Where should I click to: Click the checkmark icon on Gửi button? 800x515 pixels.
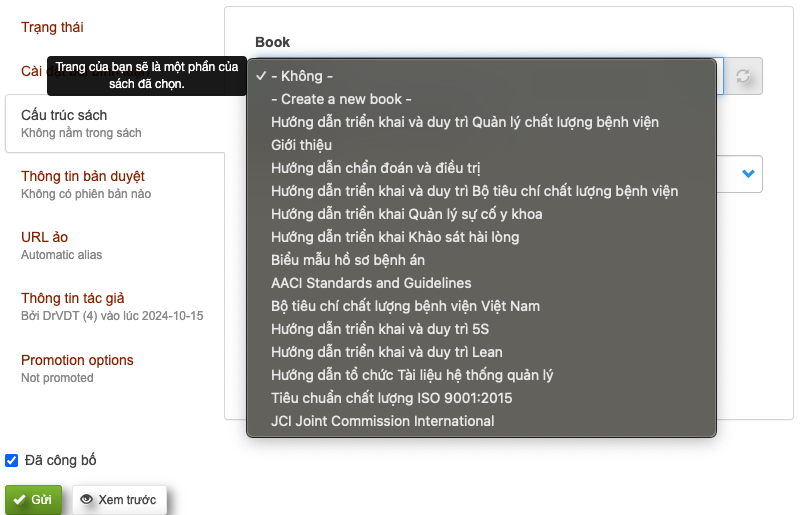(19, 499)
